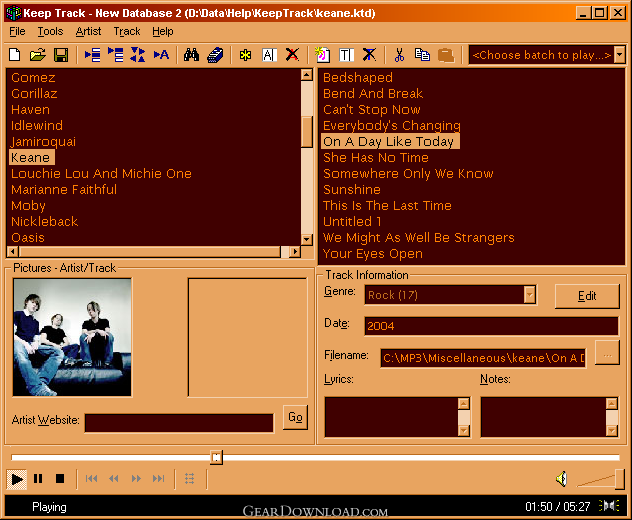The image size is (632, 520).
Task: Mute audio with the speaker icon
Action: (x=561, y=479)
